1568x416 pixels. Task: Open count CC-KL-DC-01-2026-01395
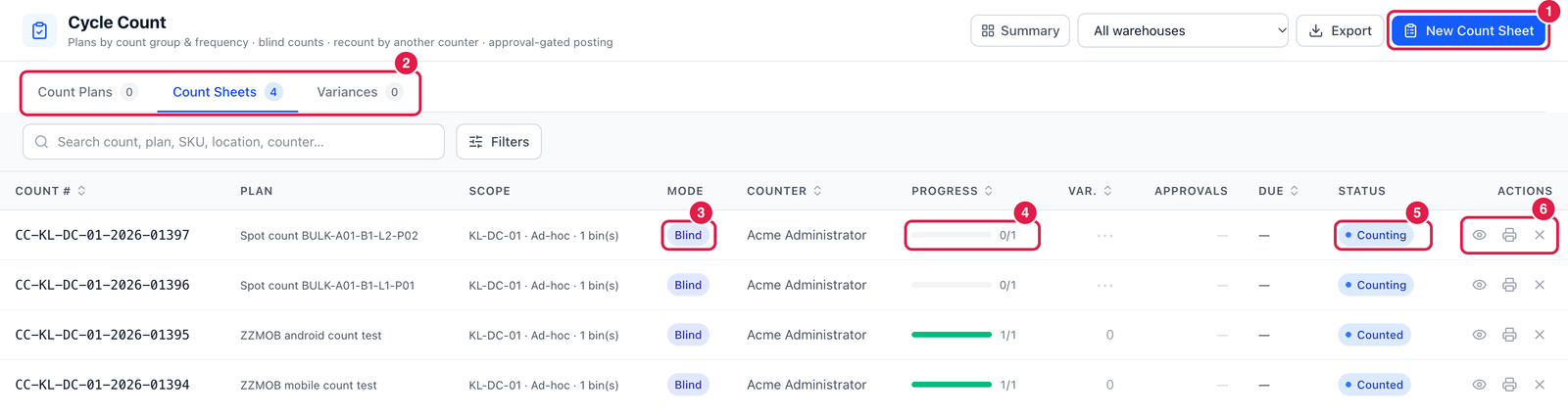coord(102,335)
